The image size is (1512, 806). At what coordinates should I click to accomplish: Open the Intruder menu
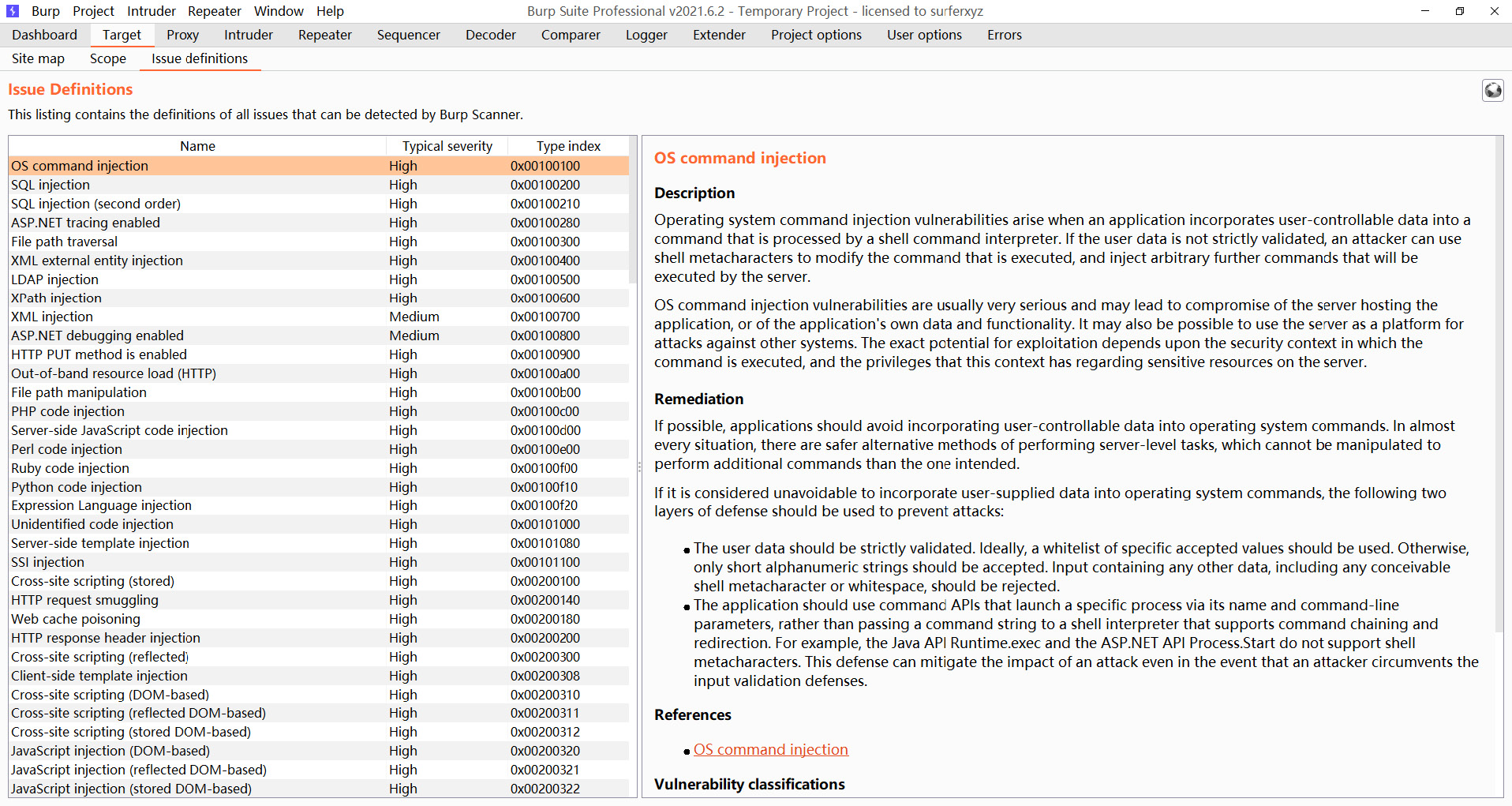[x=152, y=11]
